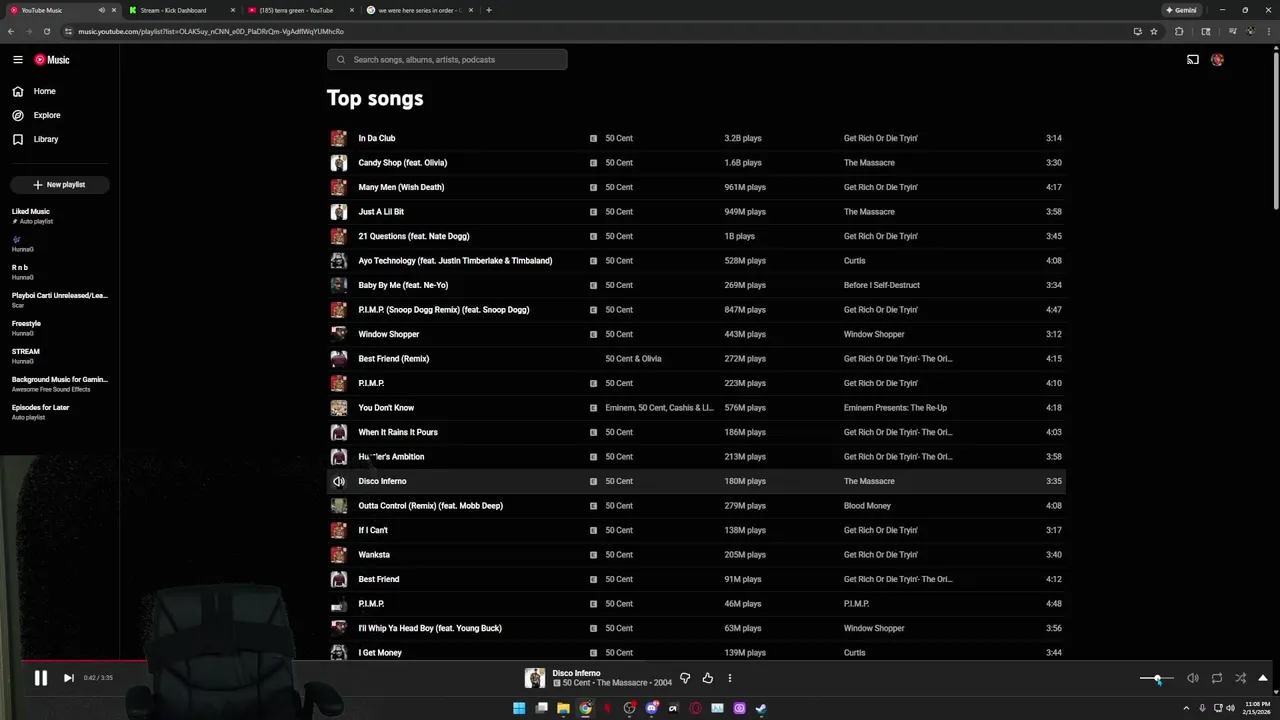Open the taskbar clock and date

(x=1256, y=708)
